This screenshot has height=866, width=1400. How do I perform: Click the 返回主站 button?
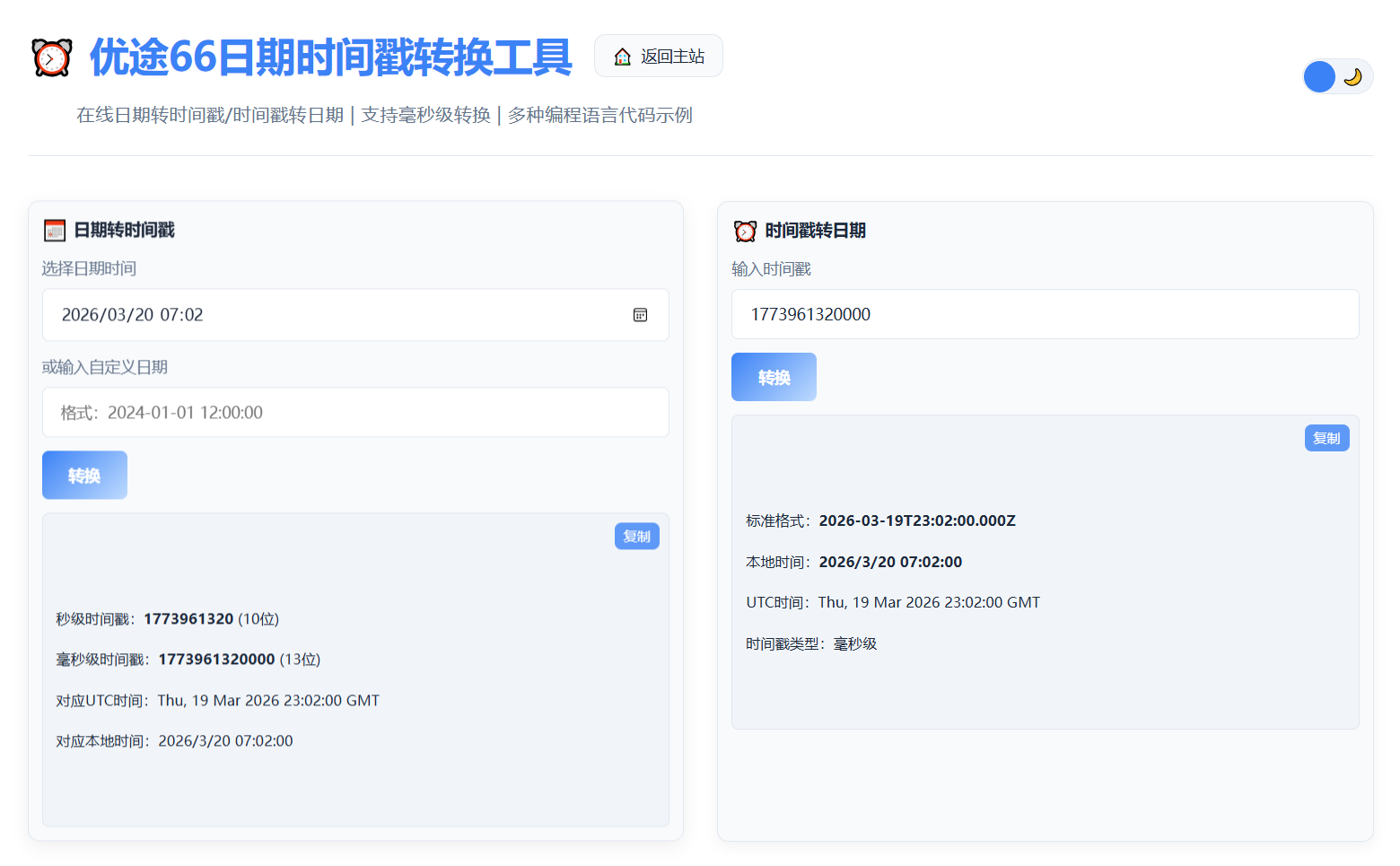(658, 56)
